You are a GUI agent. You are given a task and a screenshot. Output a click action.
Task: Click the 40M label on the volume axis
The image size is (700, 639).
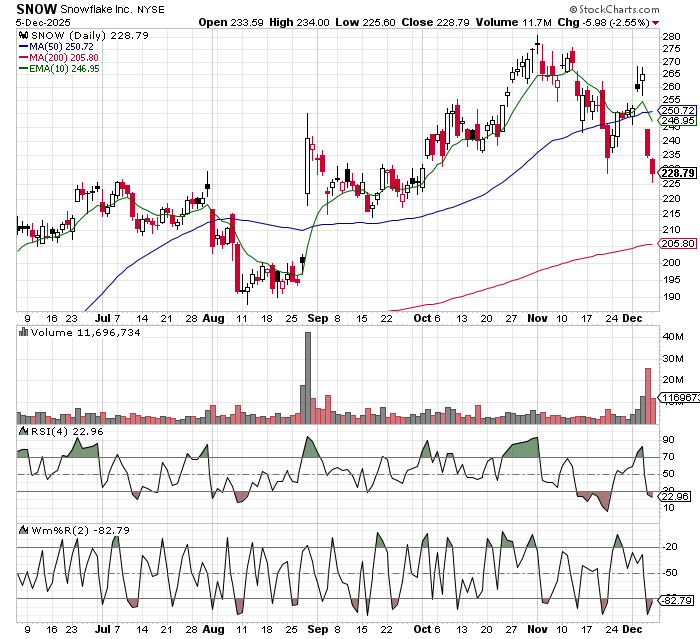[673, 337]
